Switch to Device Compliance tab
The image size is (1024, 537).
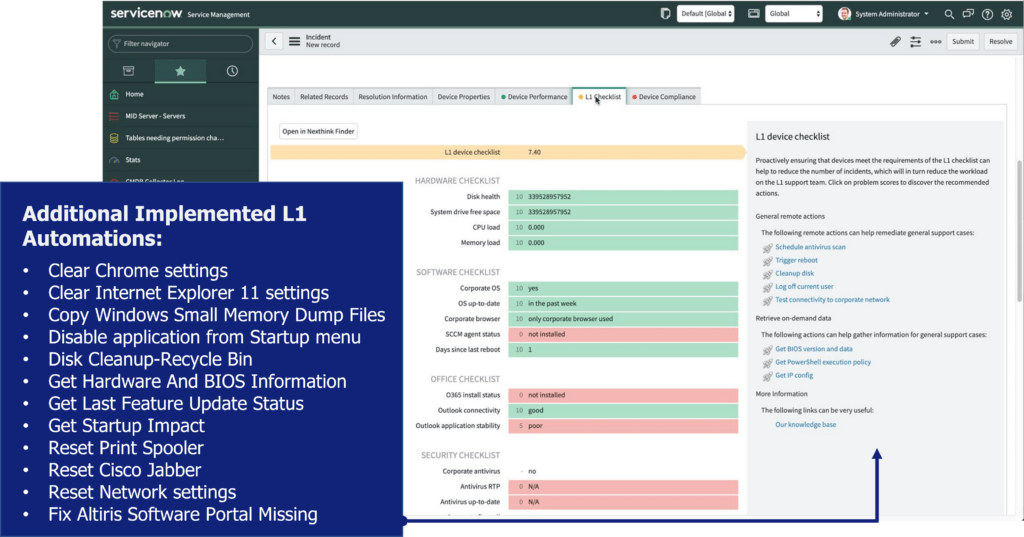click(664, 97)
